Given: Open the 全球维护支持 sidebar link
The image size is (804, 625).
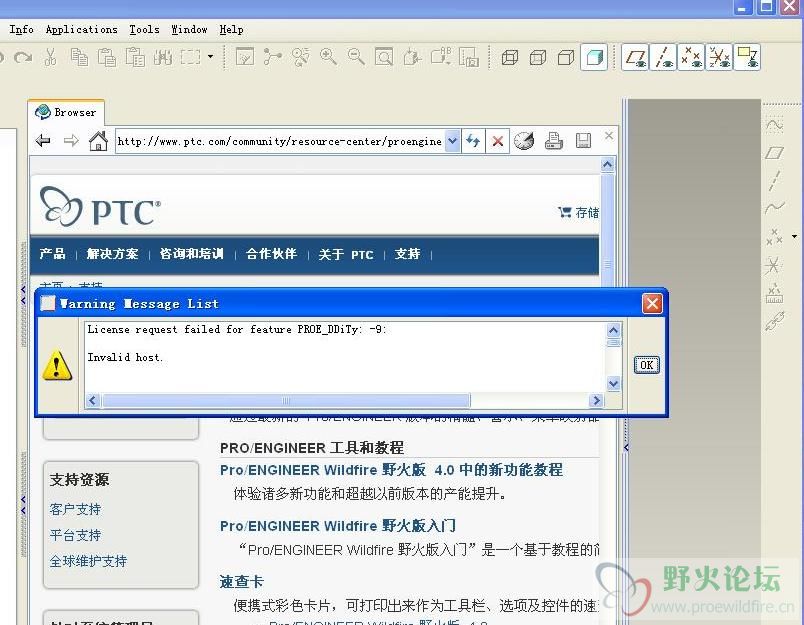Looking at the screenshot, I should (x=88, y=561).
